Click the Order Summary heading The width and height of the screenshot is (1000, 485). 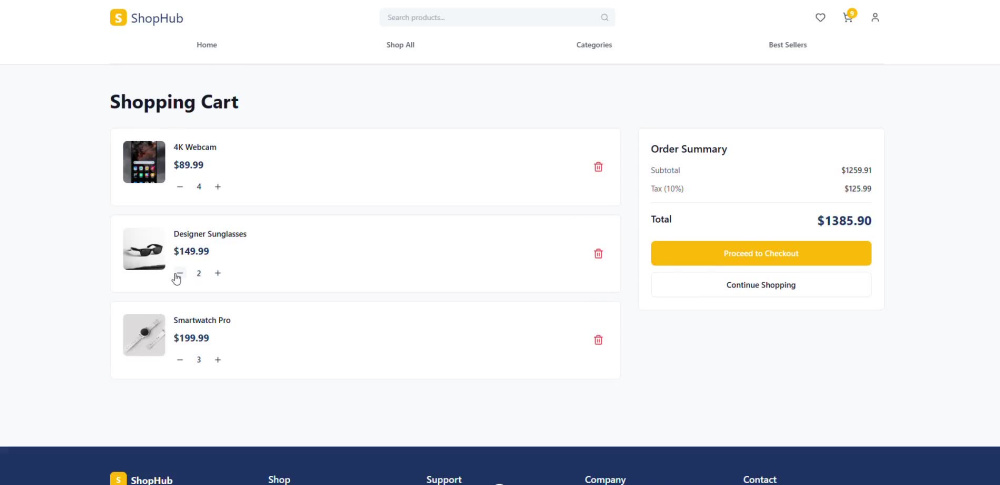coord(689,149)
